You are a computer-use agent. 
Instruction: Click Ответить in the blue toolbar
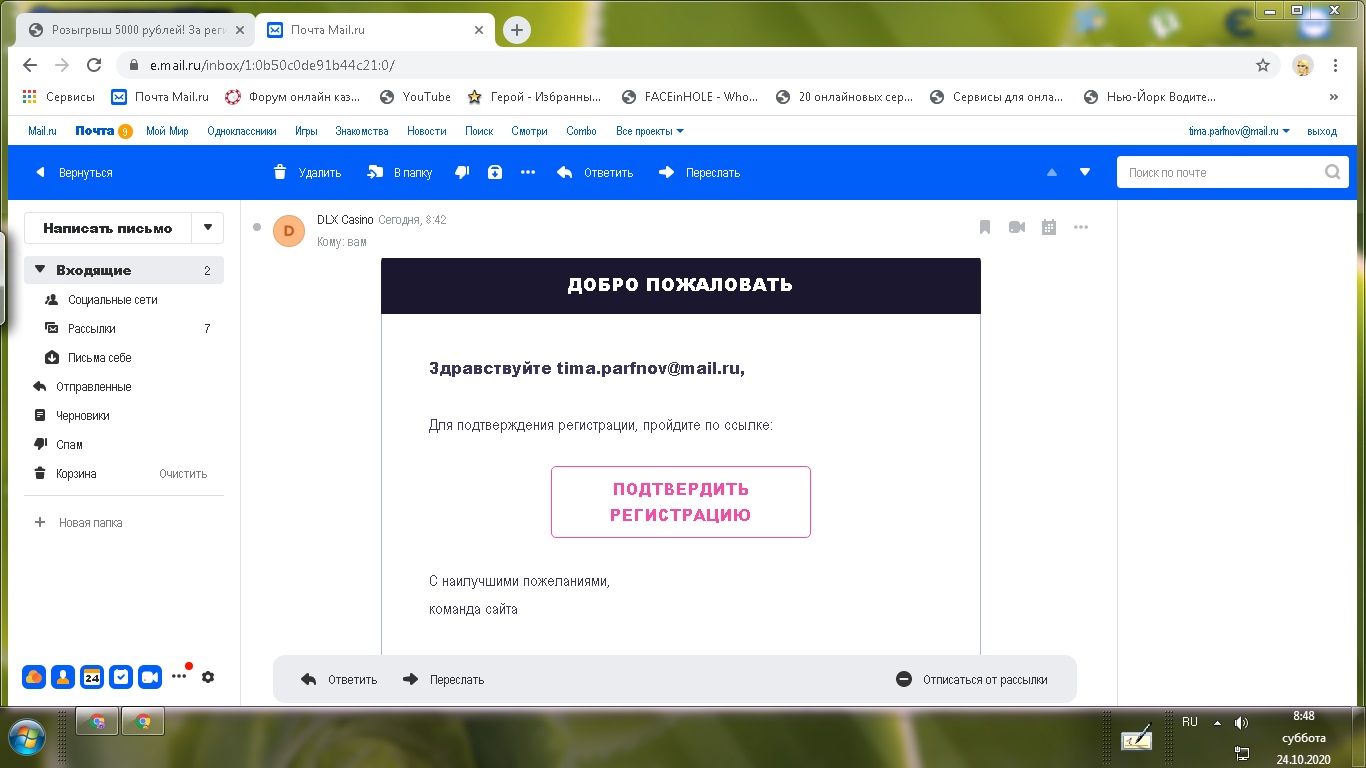[x=595, y=172]
